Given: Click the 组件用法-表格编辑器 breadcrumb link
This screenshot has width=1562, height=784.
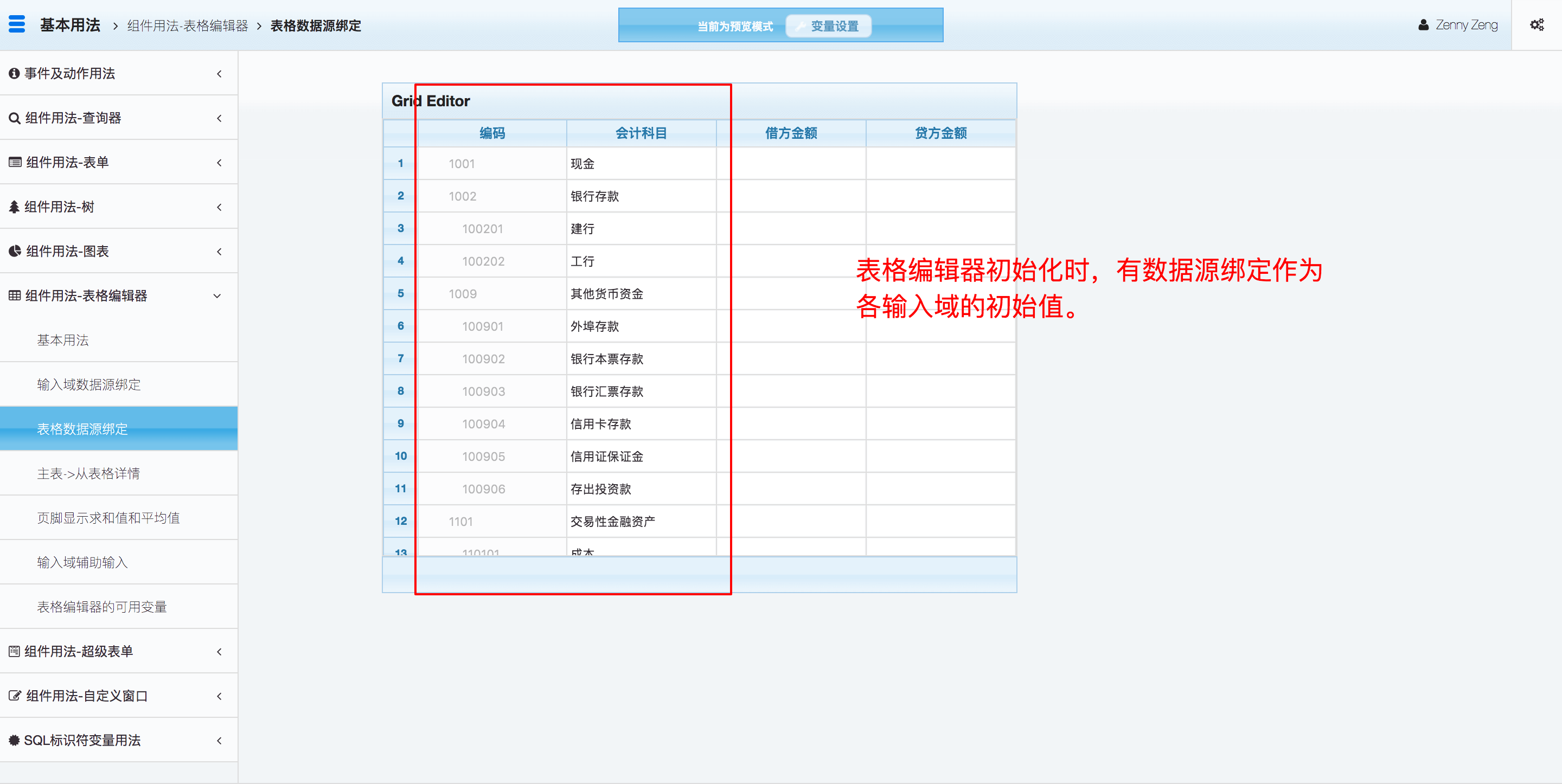Looking at the screenshot, I should tap(187, 25).
